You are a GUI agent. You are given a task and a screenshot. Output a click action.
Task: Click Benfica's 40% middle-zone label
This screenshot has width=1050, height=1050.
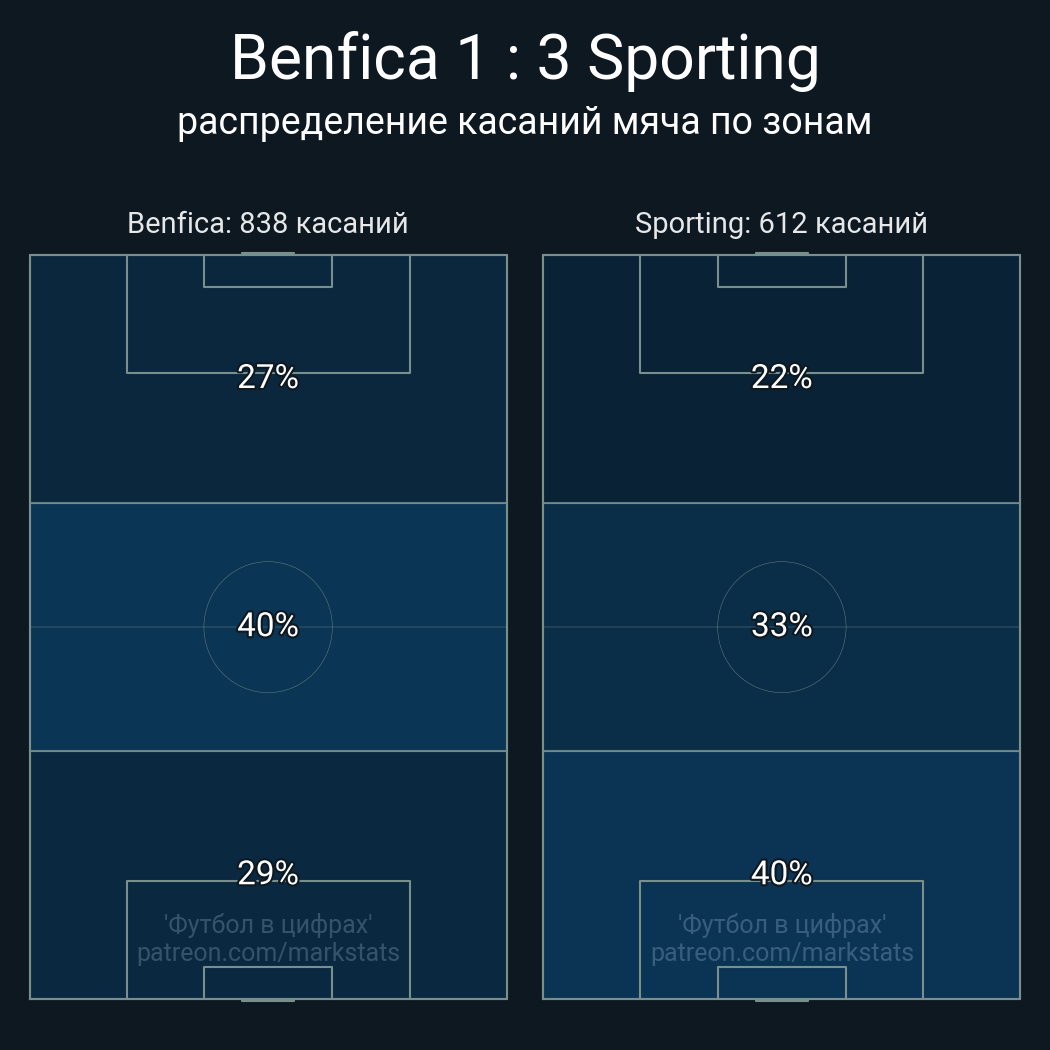point(268,625)
